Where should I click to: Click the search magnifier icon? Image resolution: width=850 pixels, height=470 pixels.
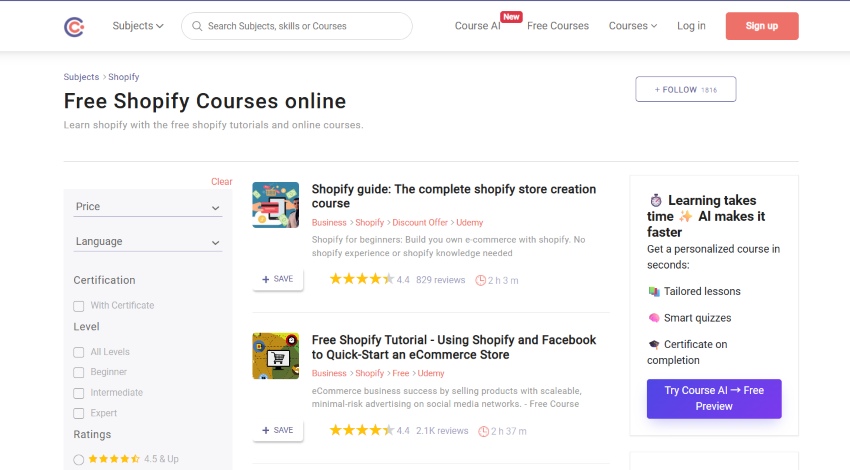[x=197, y=26]
